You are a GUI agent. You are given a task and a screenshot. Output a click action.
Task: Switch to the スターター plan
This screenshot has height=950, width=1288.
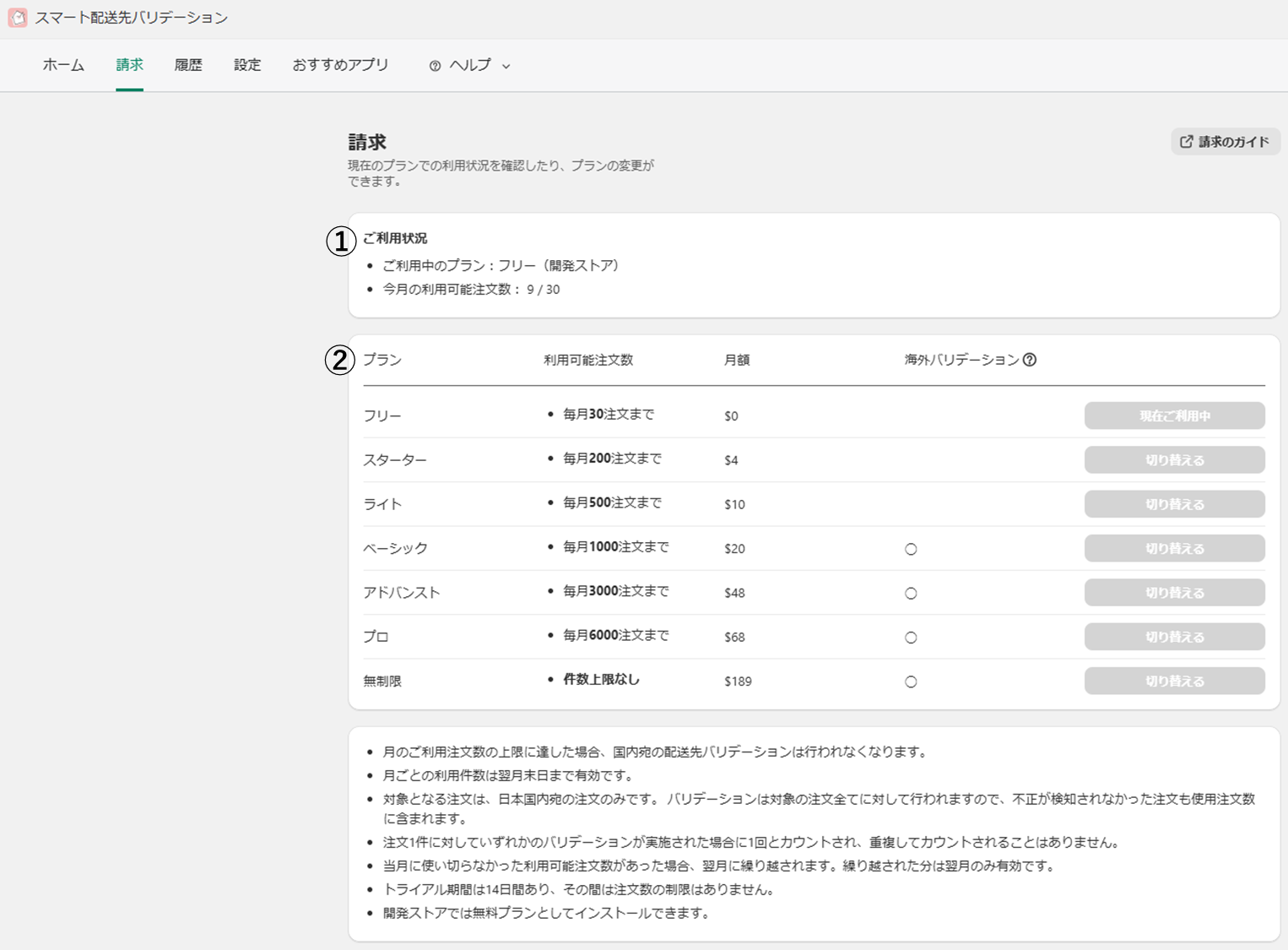1174,460
